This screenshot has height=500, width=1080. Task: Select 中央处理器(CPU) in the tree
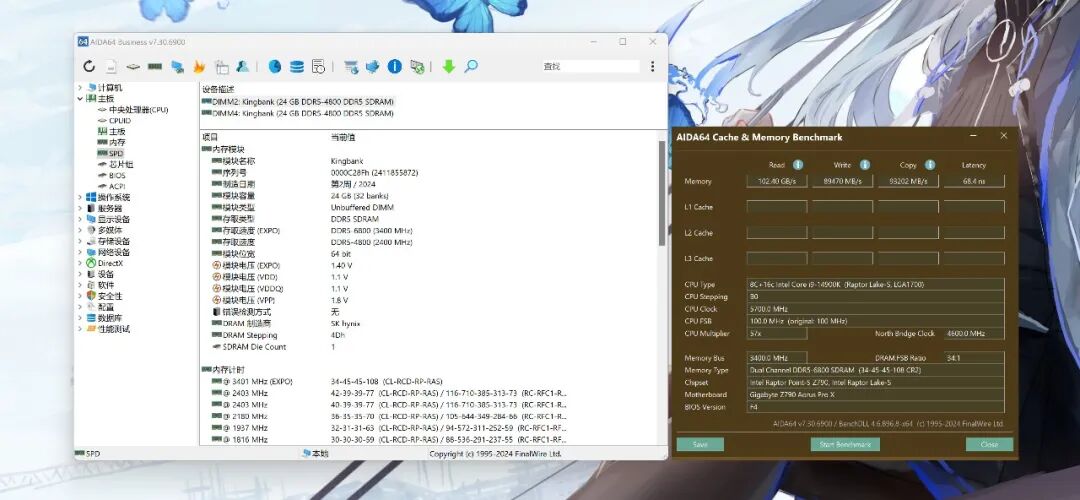pyautogui.click(x=133, y=110)
